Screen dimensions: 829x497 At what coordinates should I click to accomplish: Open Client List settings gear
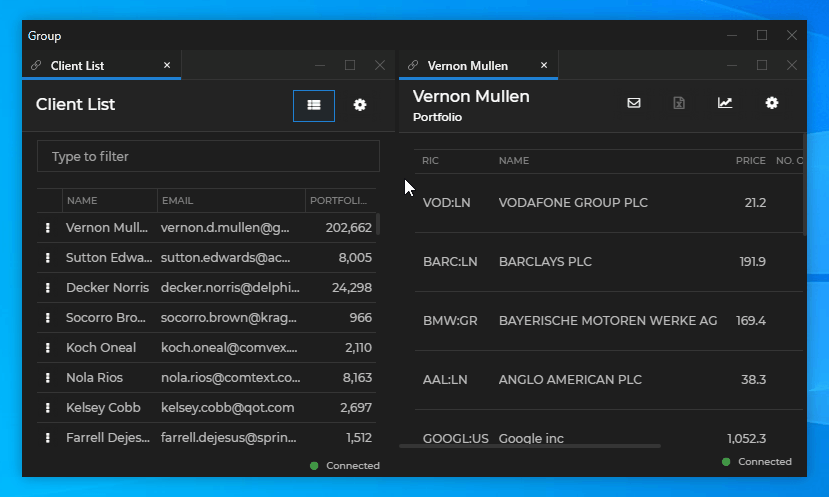tap(360, 105)
